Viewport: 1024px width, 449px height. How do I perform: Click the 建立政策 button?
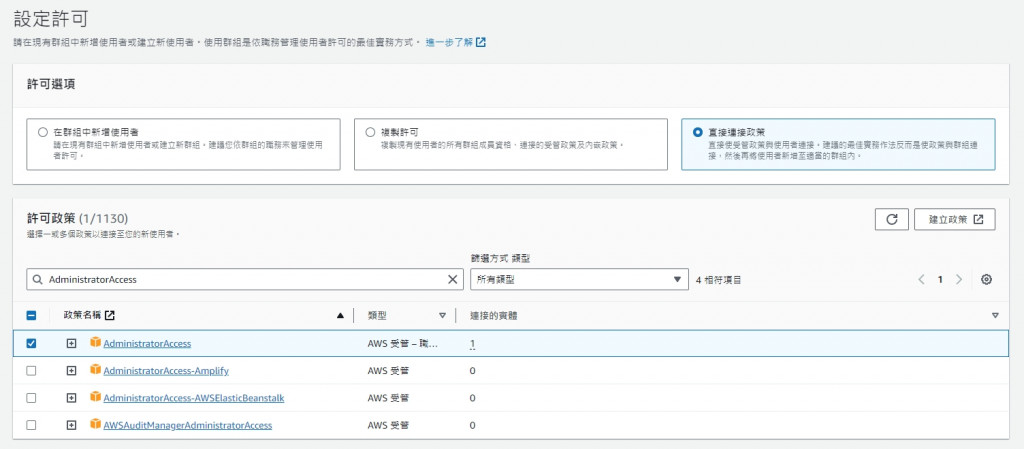point(955,219)
